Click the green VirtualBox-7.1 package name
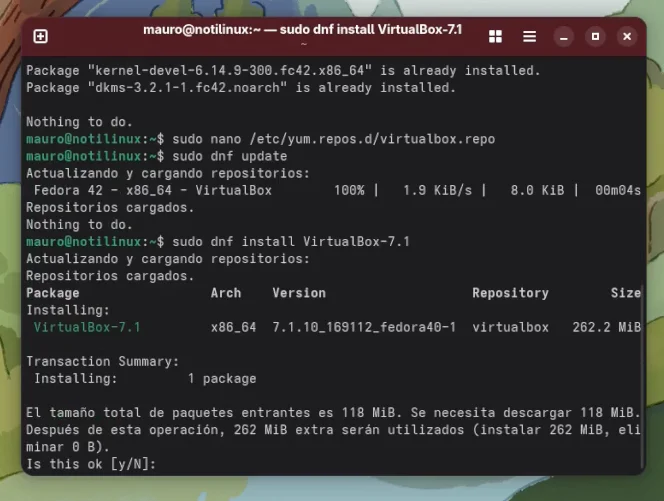Screen dimensions: 664x501 pos(87,327)
